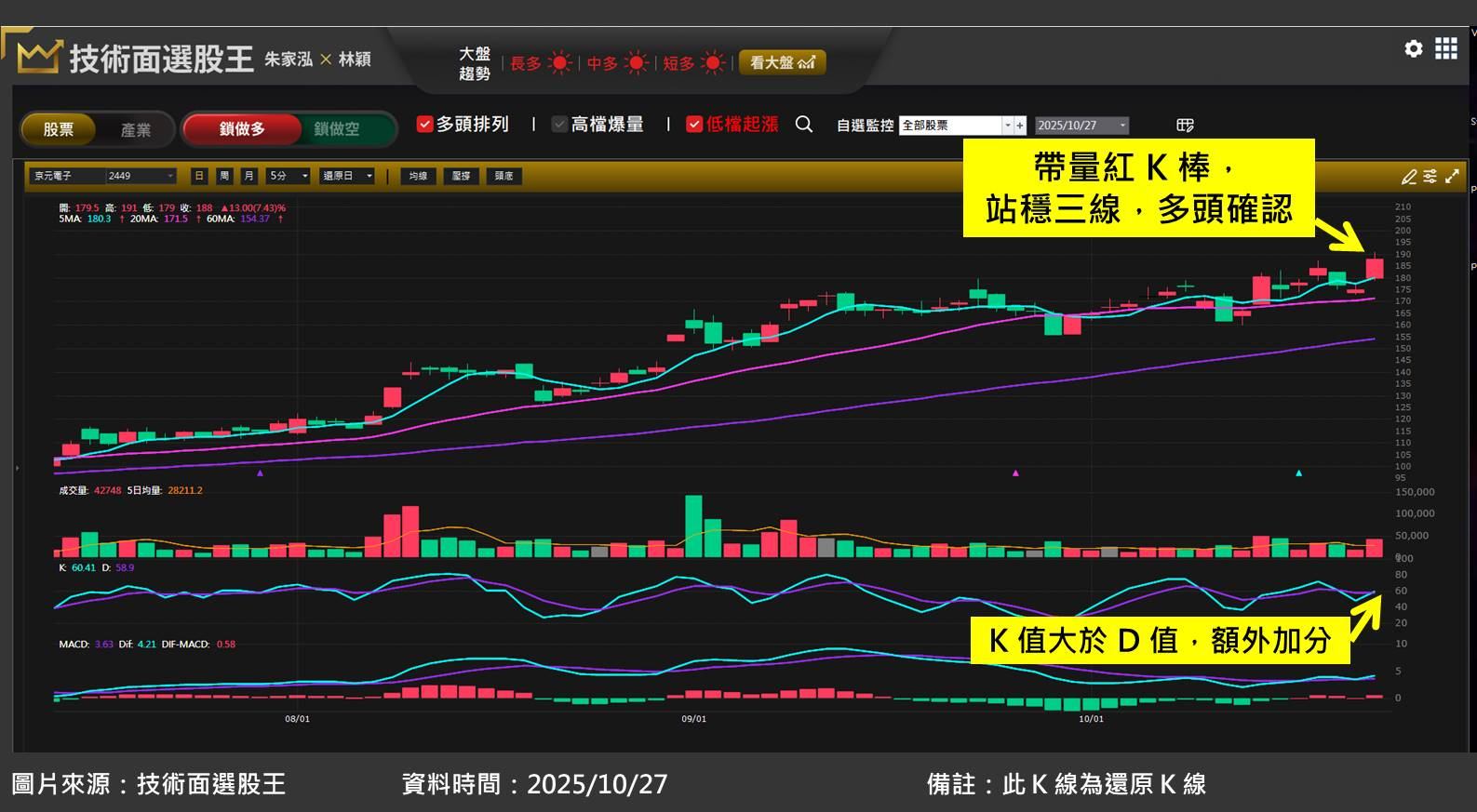Click the purple triangle marker near 08/01
Screen dimensions: 1477x812
(260, 473)
